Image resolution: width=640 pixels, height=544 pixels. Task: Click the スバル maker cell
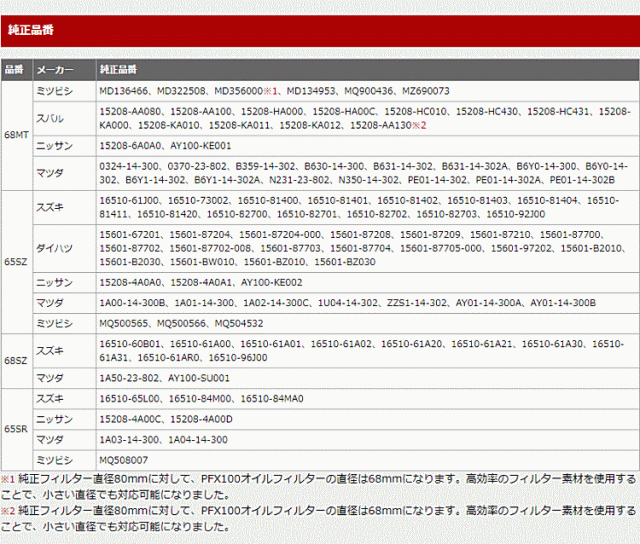64,118
